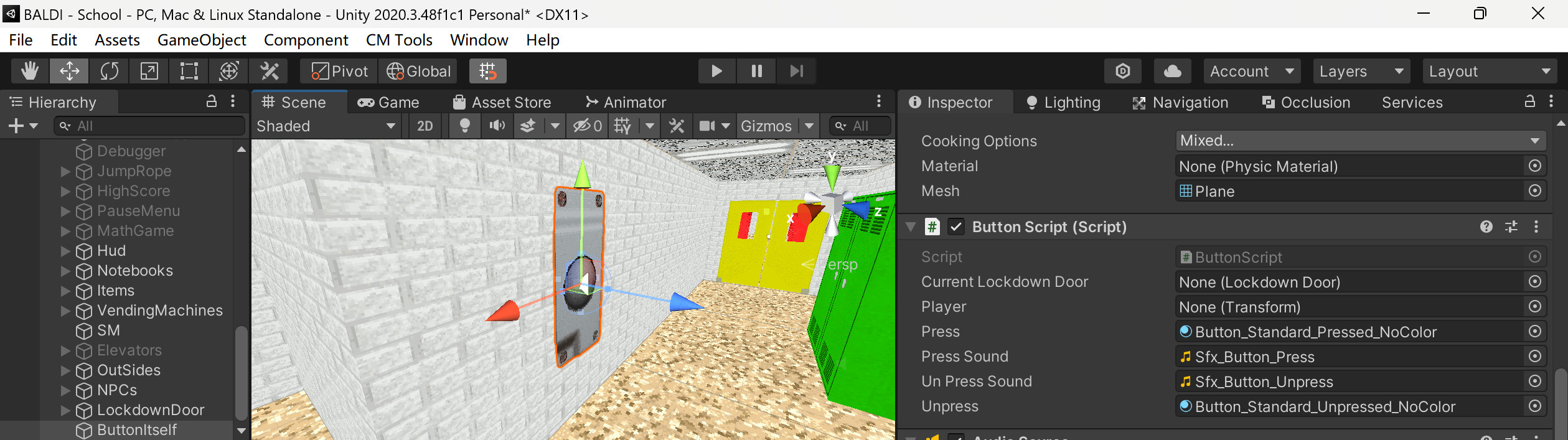1568x440 pixels.
Task: Open the Cooking Options dropdown
Action: [x=1359, y=141]
